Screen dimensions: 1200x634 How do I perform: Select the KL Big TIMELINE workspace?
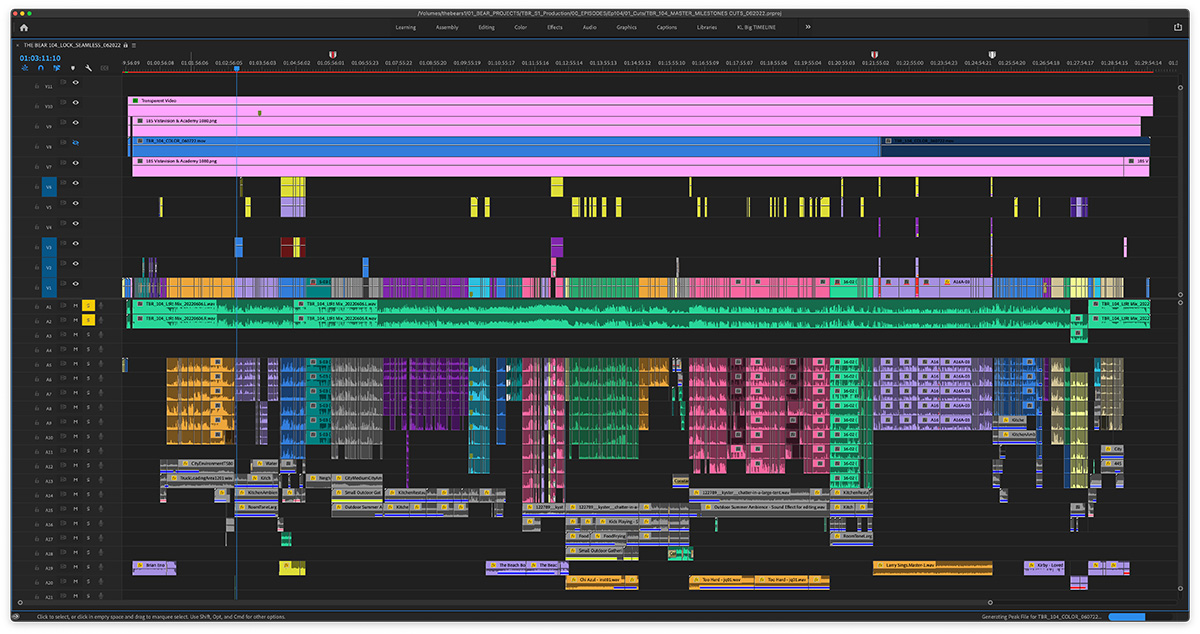pos(757,27)
